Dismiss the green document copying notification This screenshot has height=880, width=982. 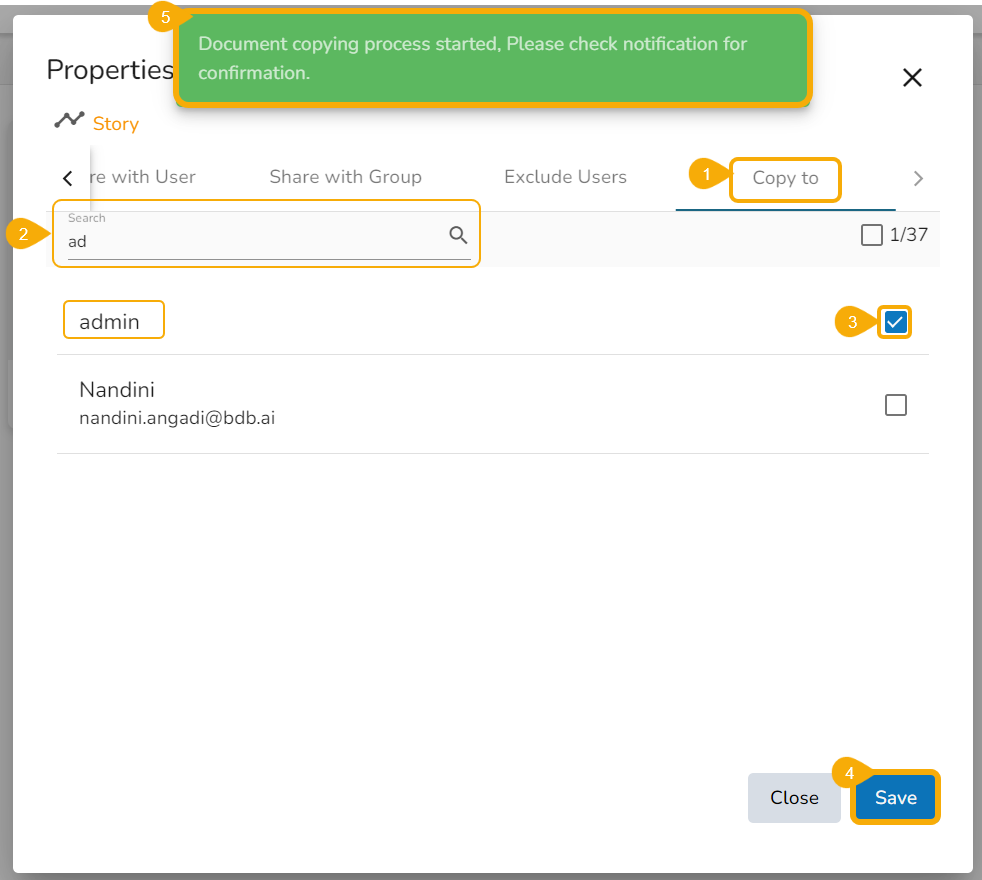click(492, 58)
